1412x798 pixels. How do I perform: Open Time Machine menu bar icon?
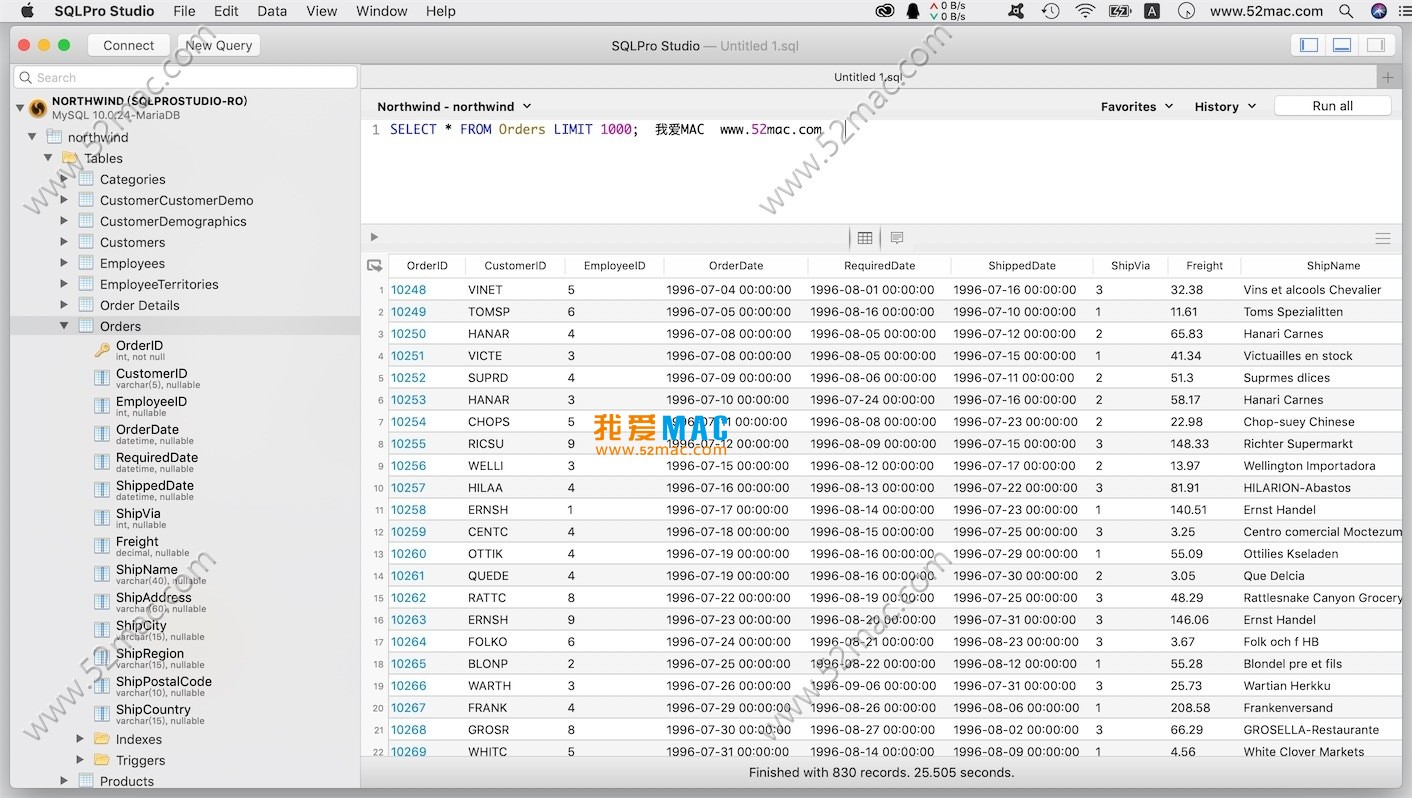[x=1050, y=11]
